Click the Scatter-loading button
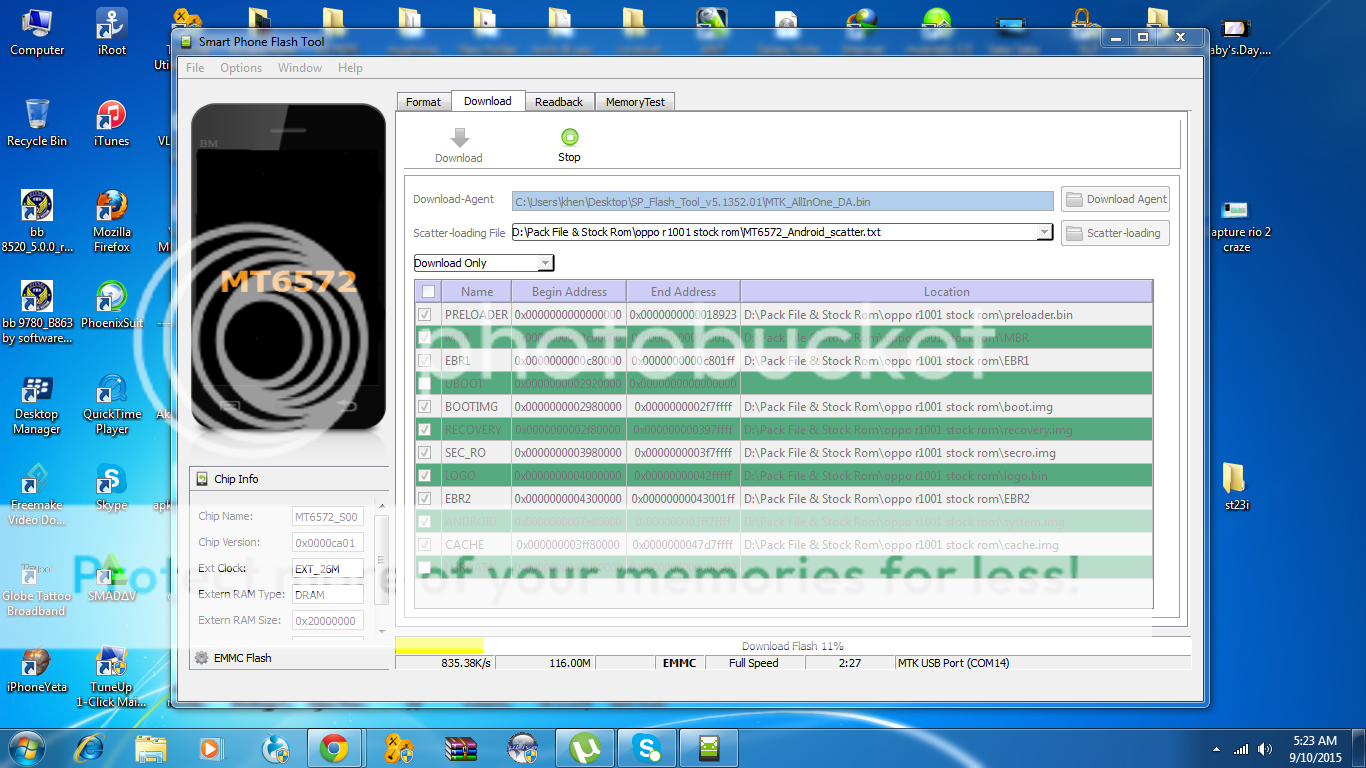 click(x=1115, y=233)
